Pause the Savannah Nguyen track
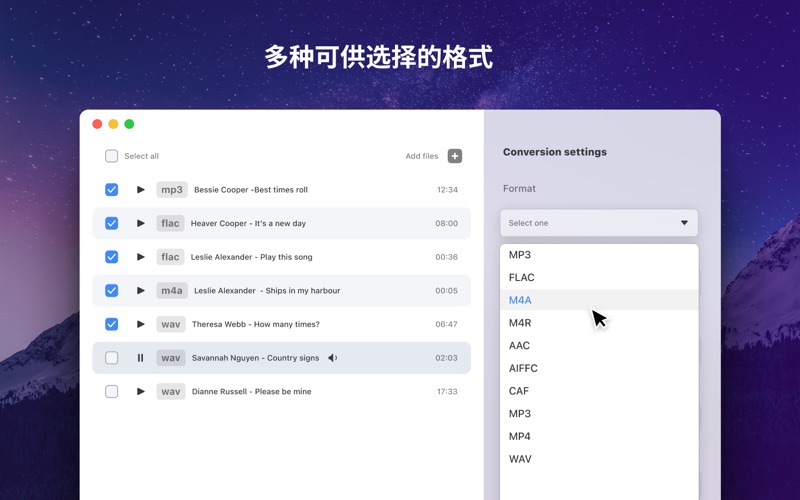Image resolution: width=800 pixels, height=500 pixels. [x=141, y=358]
